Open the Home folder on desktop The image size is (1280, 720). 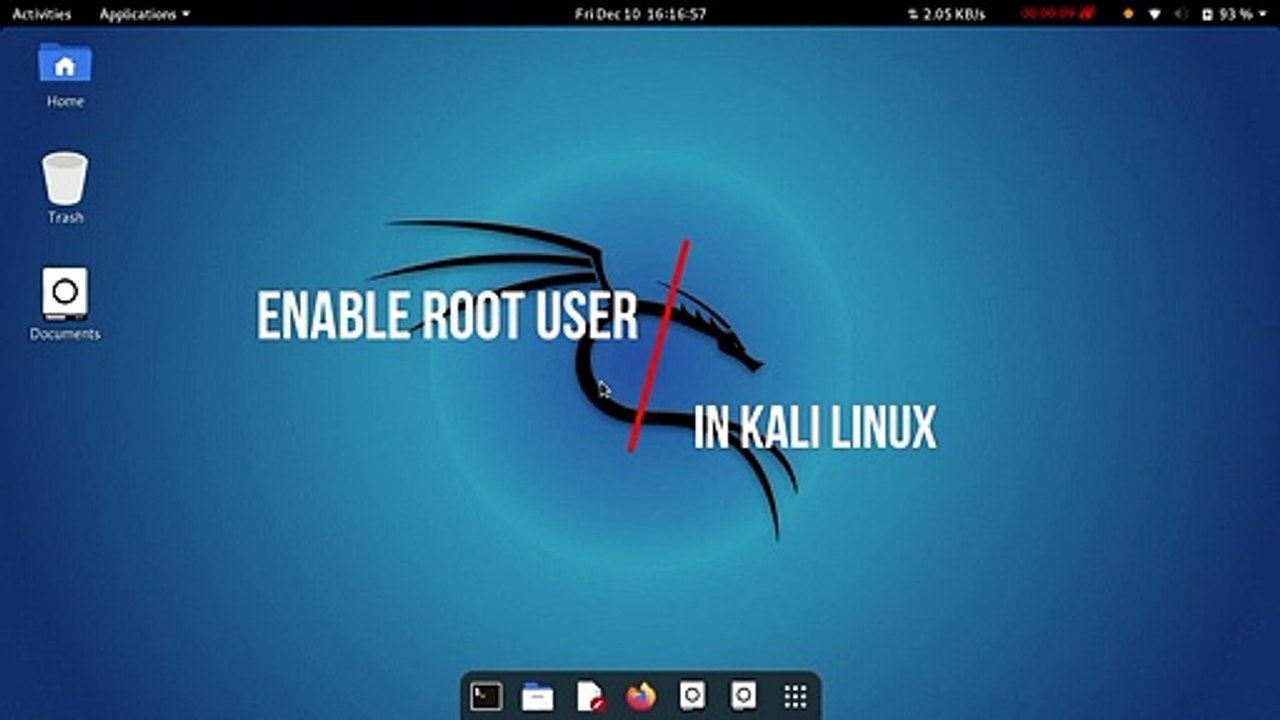tap(65, 74)
